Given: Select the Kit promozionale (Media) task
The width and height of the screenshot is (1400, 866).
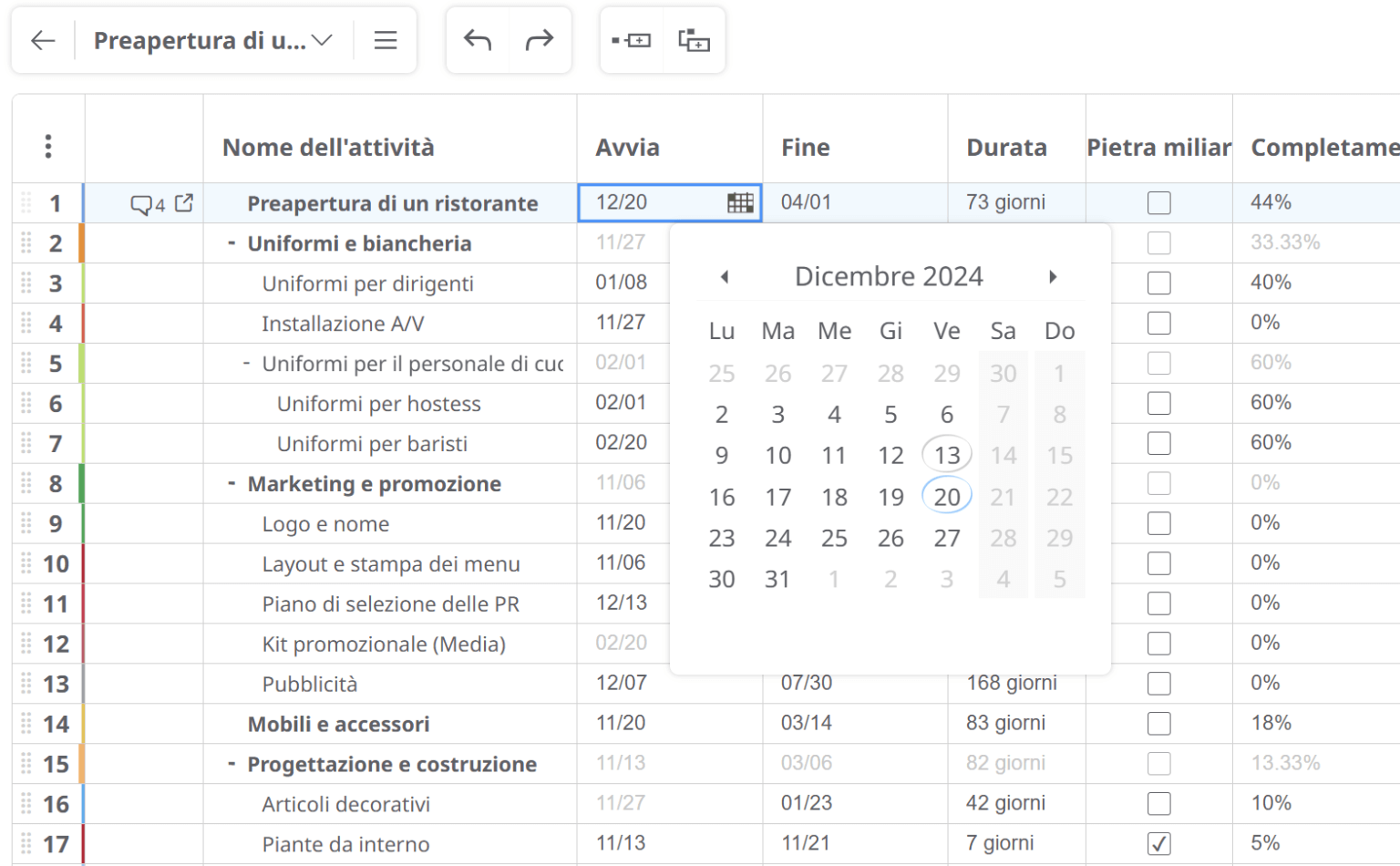Looking at the screenshot, I should point(384,644).
